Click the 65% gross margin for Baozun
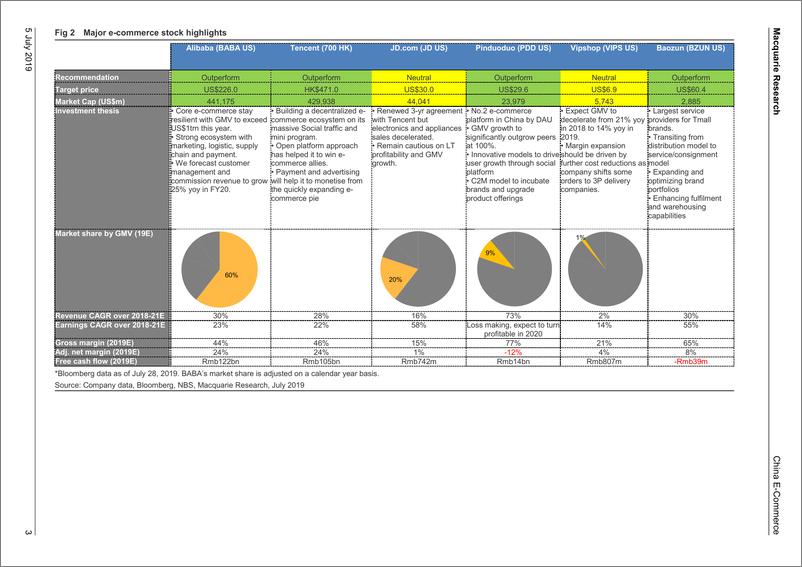 (690, 343)
